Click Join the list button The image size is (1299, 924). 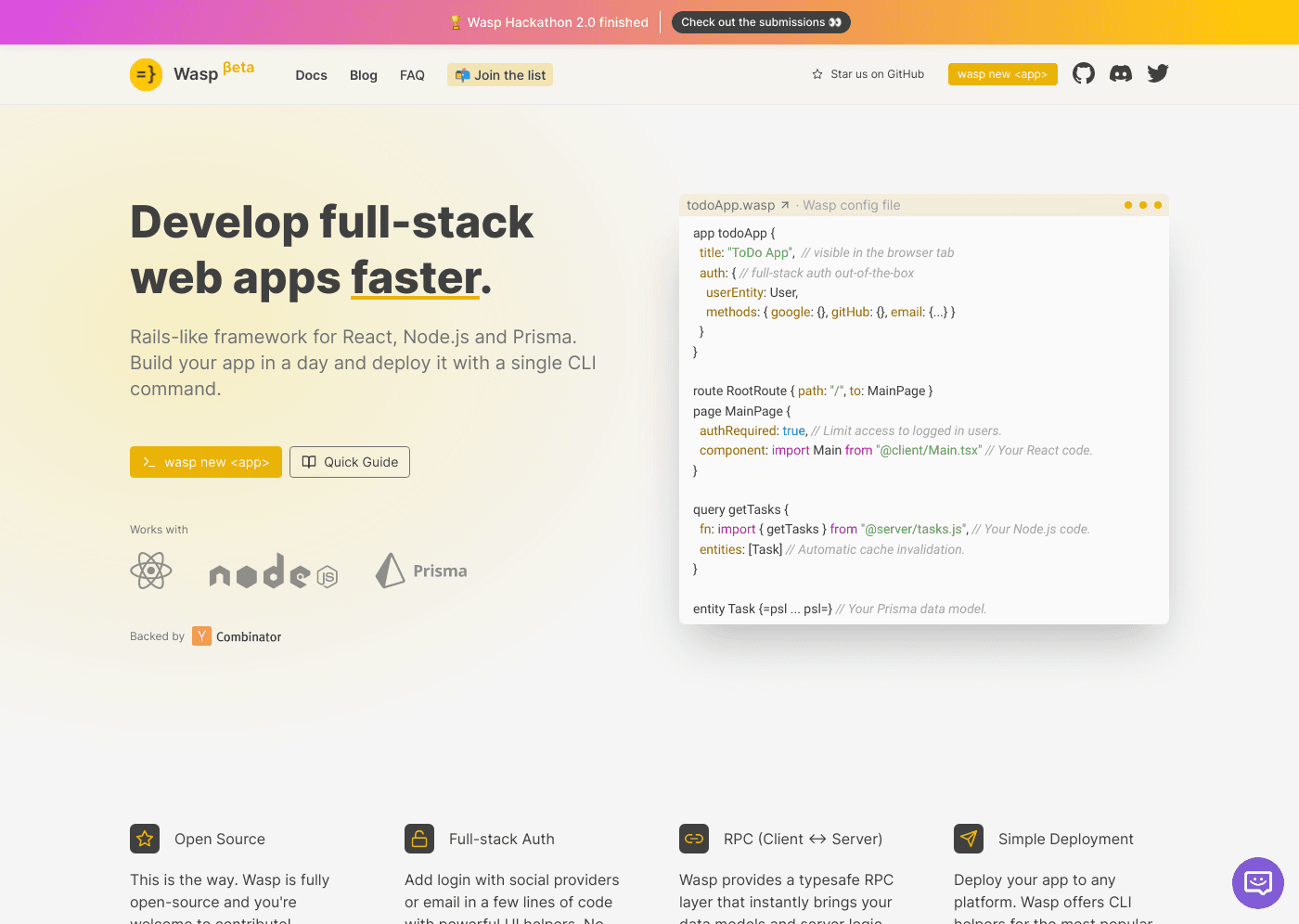500,75
